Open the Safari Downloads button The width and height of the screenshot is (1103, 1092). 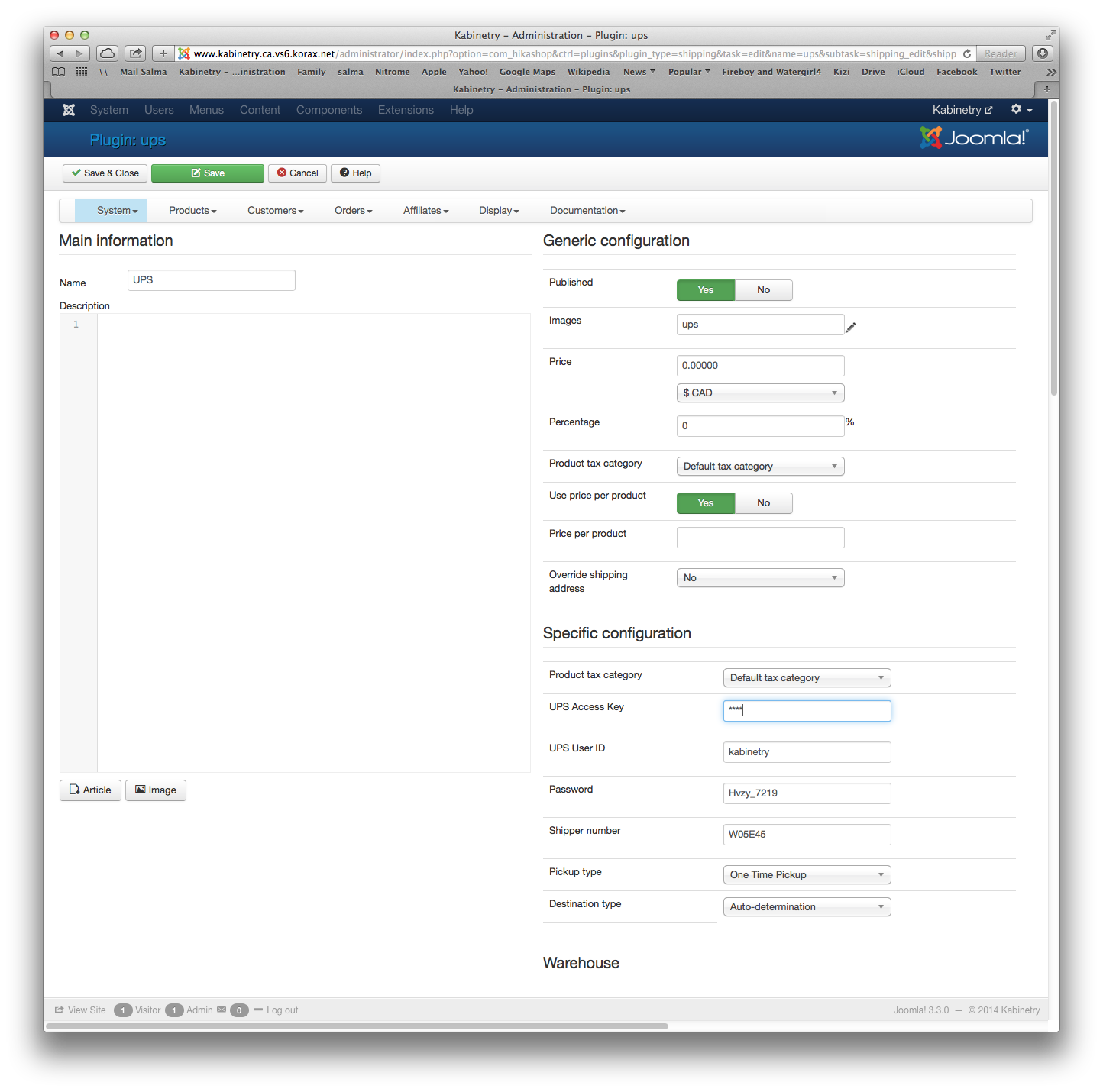1043,53
